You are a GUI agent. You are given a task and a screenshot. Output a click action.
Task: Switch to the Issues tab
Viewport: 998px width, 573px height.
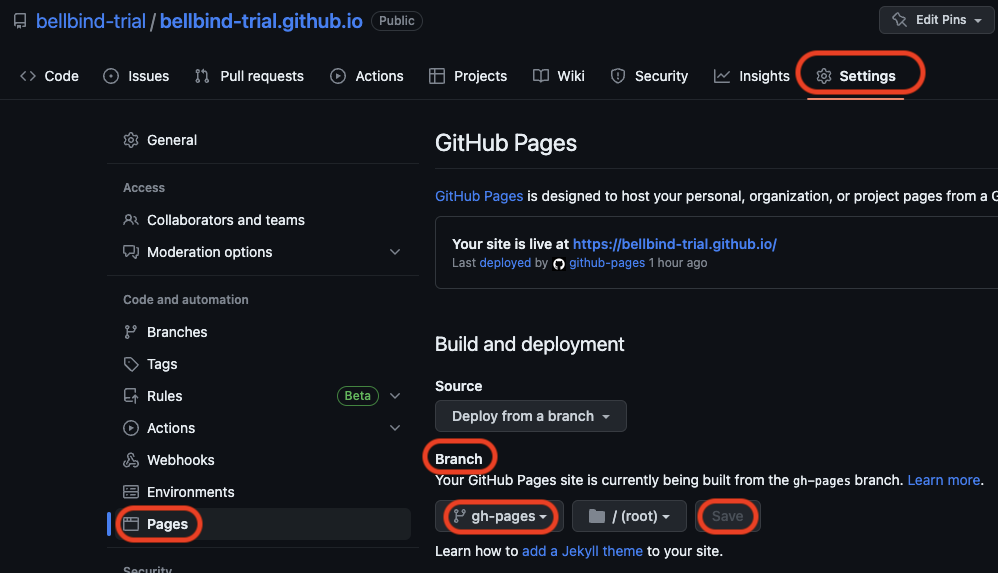click(x=136, y=76)
